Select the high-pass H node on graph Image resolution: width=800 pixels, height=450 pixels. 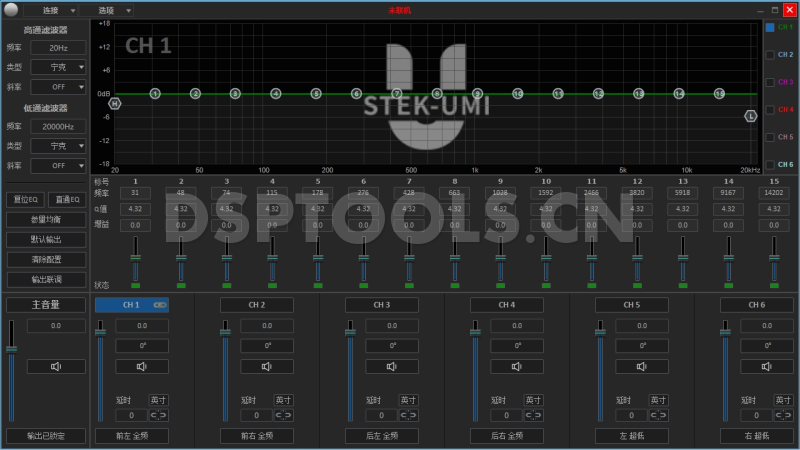(x=115, y=104)
